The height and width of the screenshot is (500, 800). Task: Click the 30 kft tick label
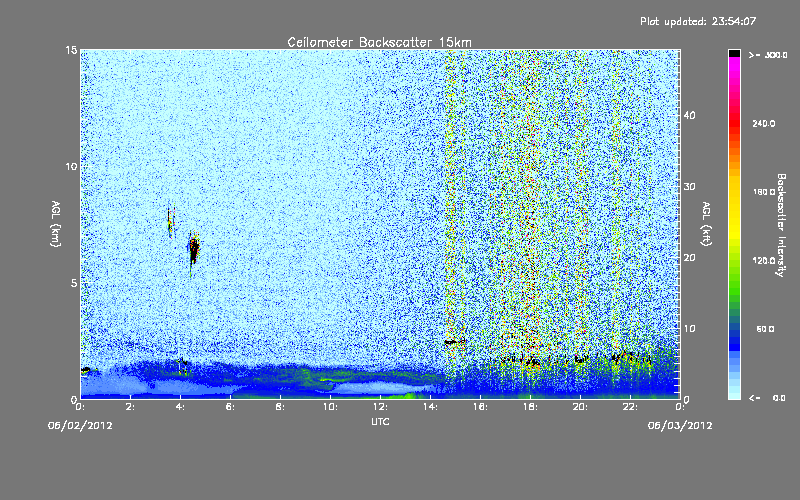pyautogui.click(x=689, y=187)
